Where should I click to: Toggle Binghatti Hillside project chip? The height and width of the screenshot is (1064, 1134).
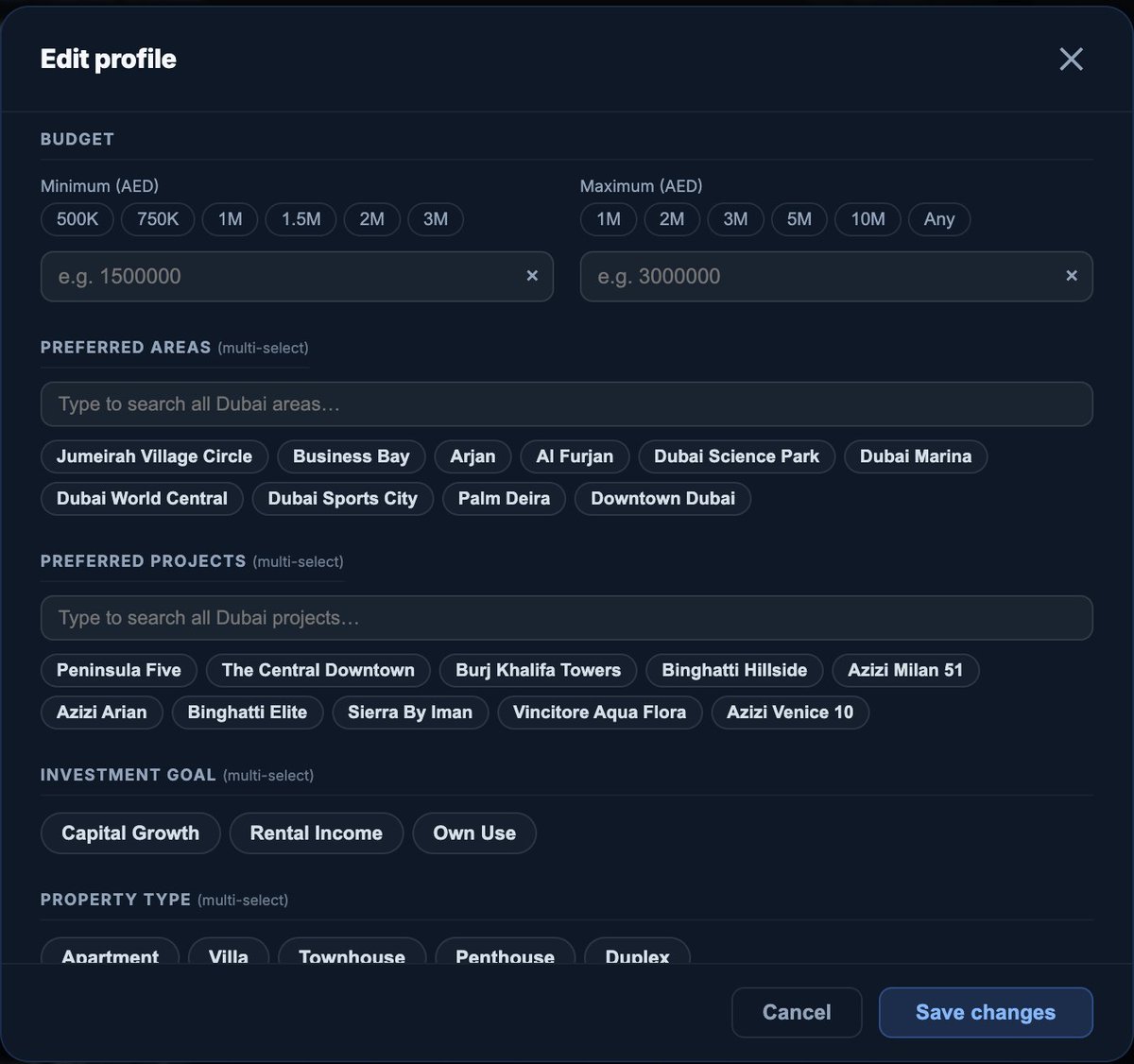pos(734,670)
